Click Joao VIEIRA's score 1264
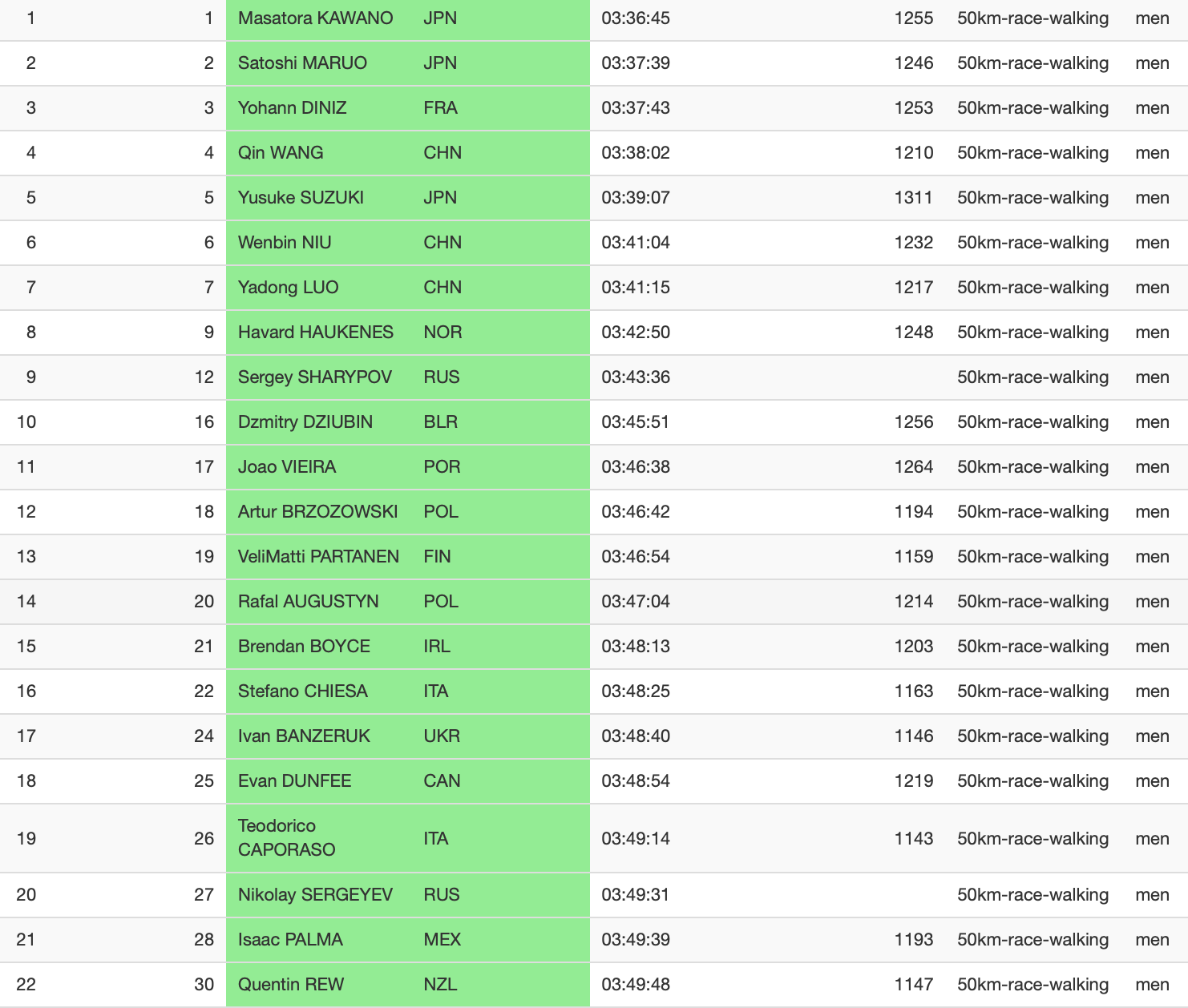The image size is (1188, 1008). pyautogui.click(x=914, y=467)
